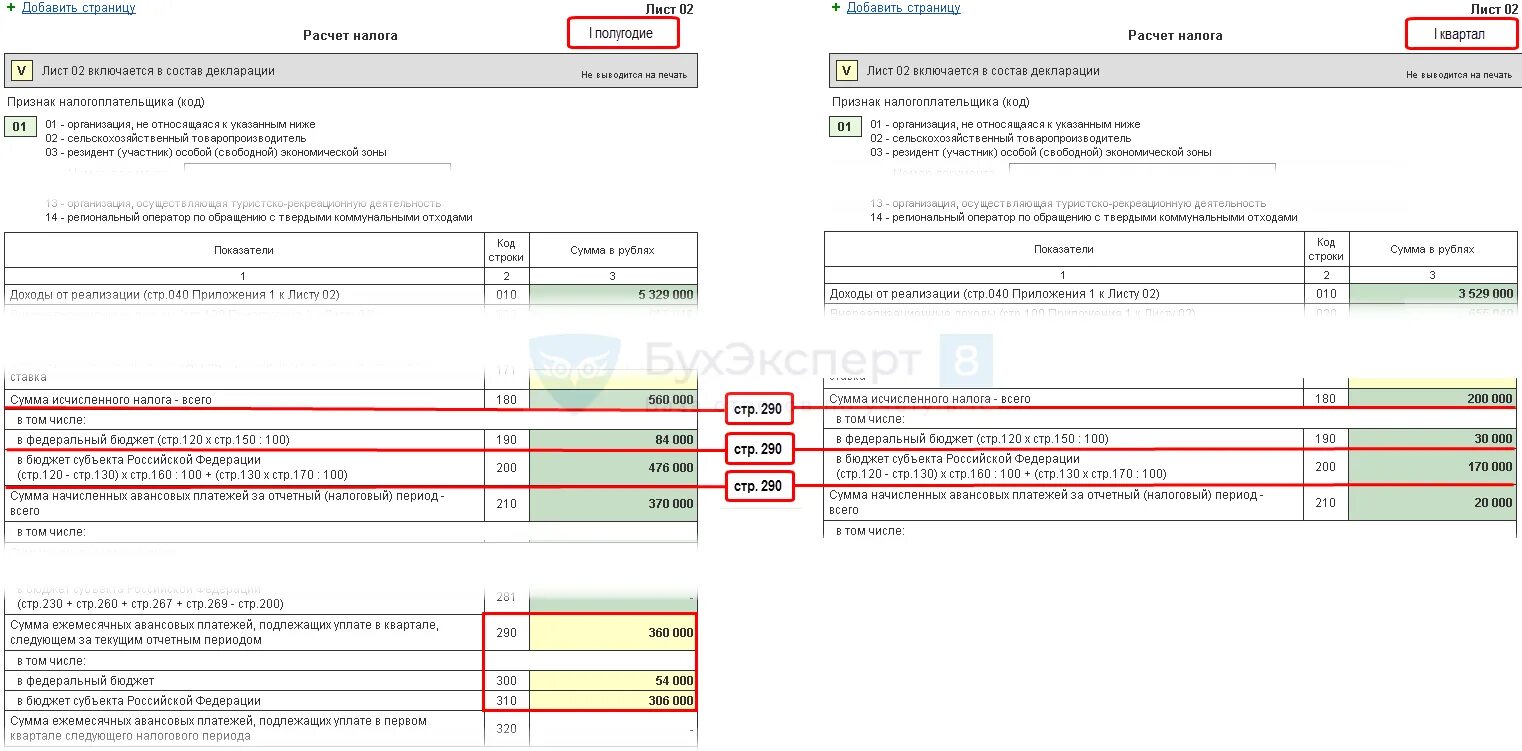
Task: Edit line 310 field 306 000
Action: coord(613,701)
